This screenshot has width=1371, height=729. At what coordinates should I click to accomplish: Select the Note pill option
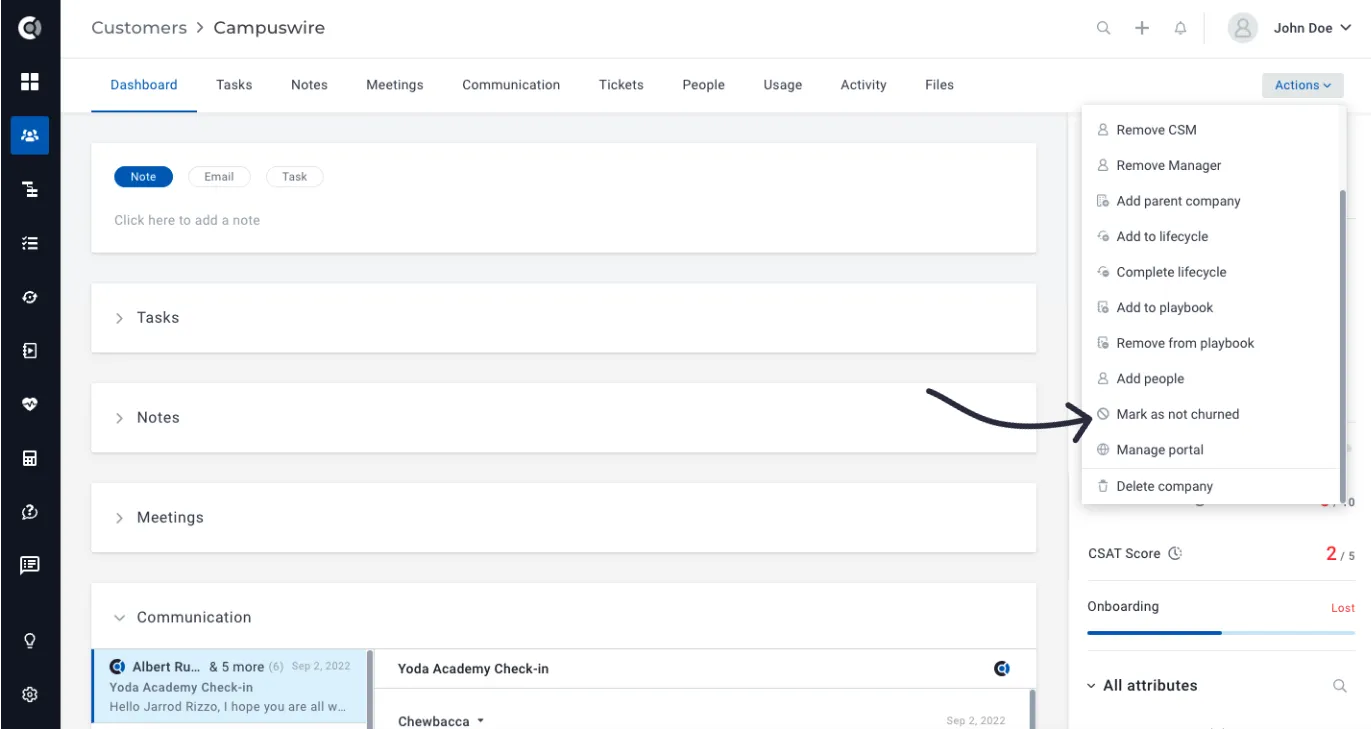coord(144,177)
